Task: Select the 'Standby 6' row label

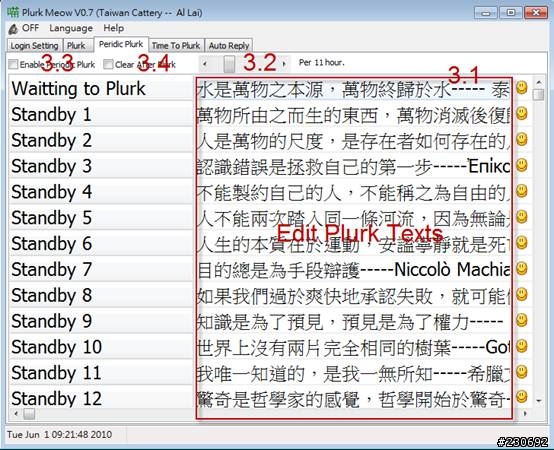Action: [x=52, y=243]
